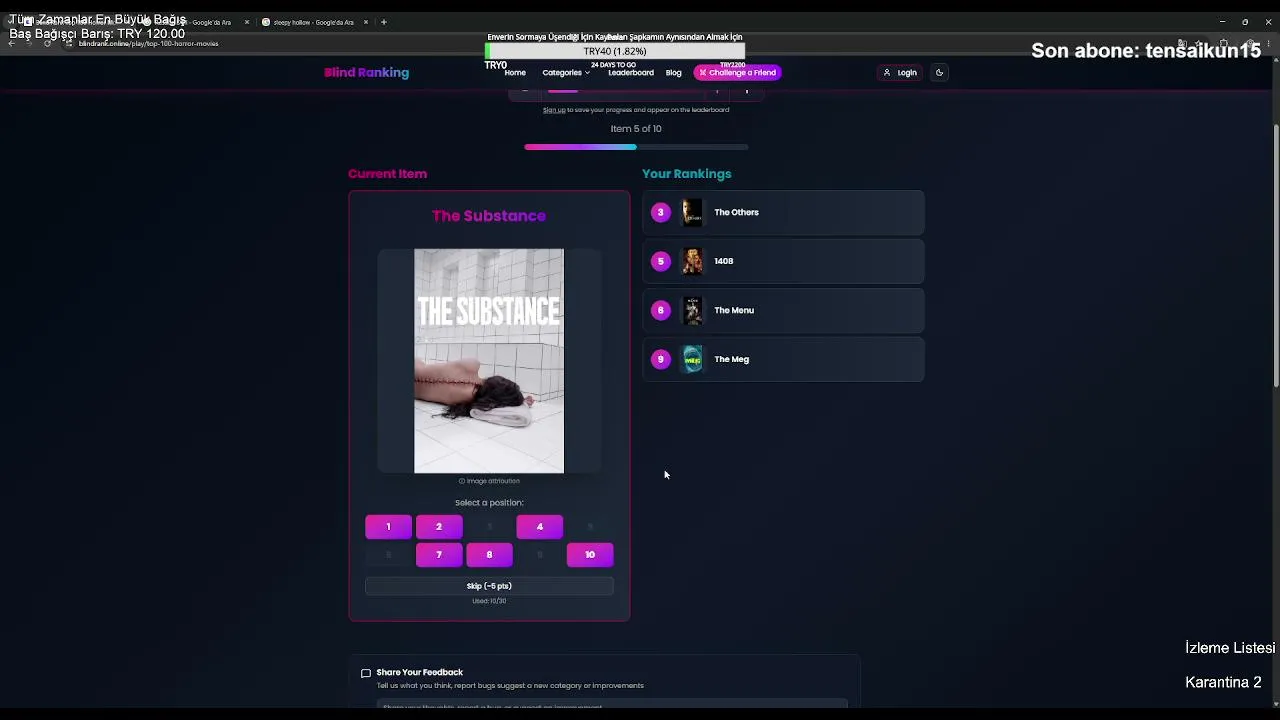The height and width of the screenshot is (720, 1280).
Task: Click the rank 9 badge beside The Meg
Action: [660, 359]
